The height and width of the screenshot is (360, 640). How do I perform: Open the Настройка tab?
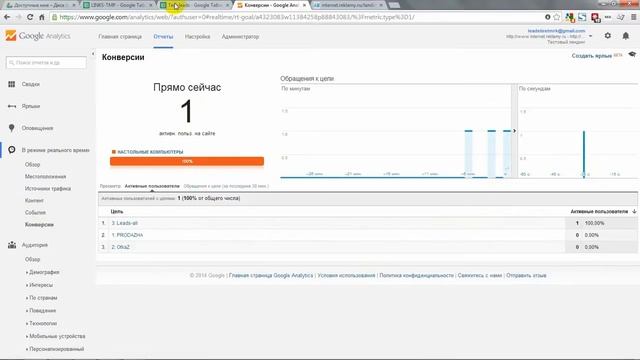(197, 37)
